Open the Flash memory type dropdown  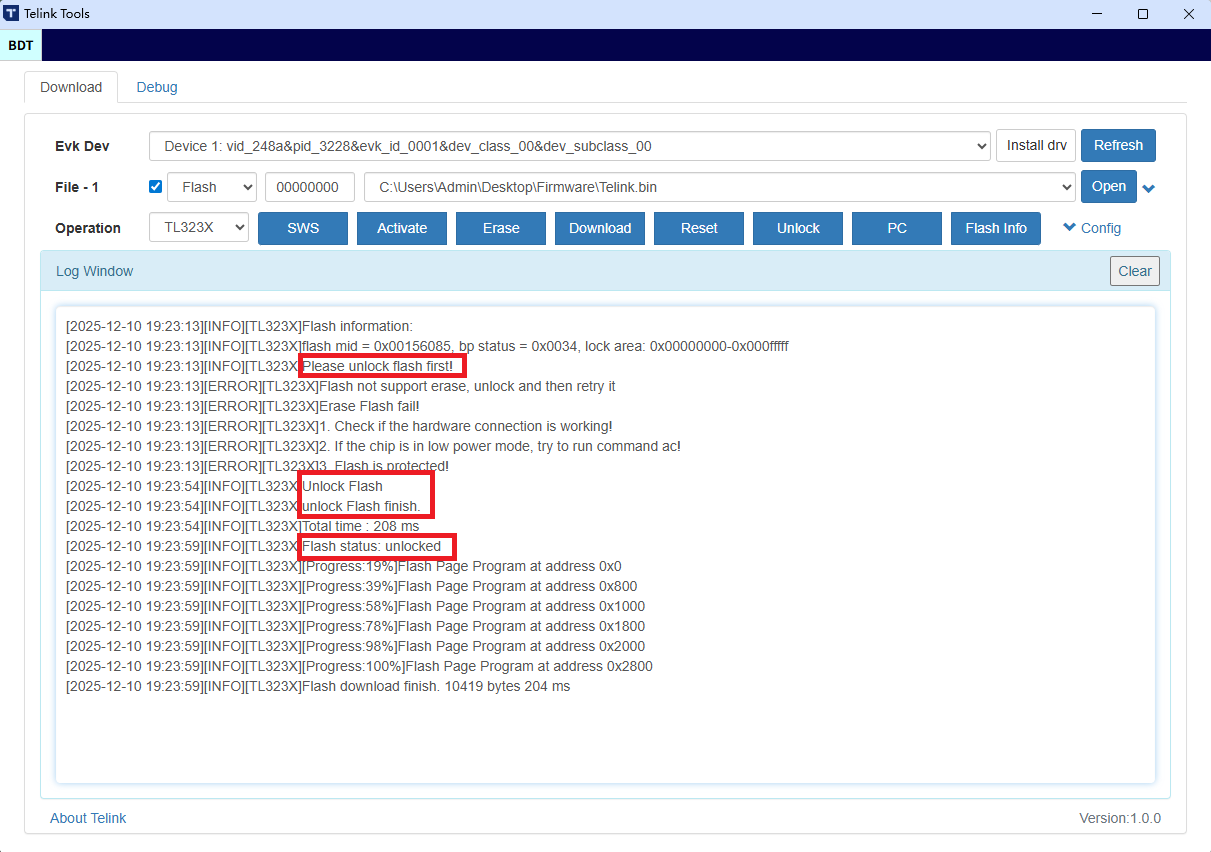pyautogui.click(x=212, y=187)
